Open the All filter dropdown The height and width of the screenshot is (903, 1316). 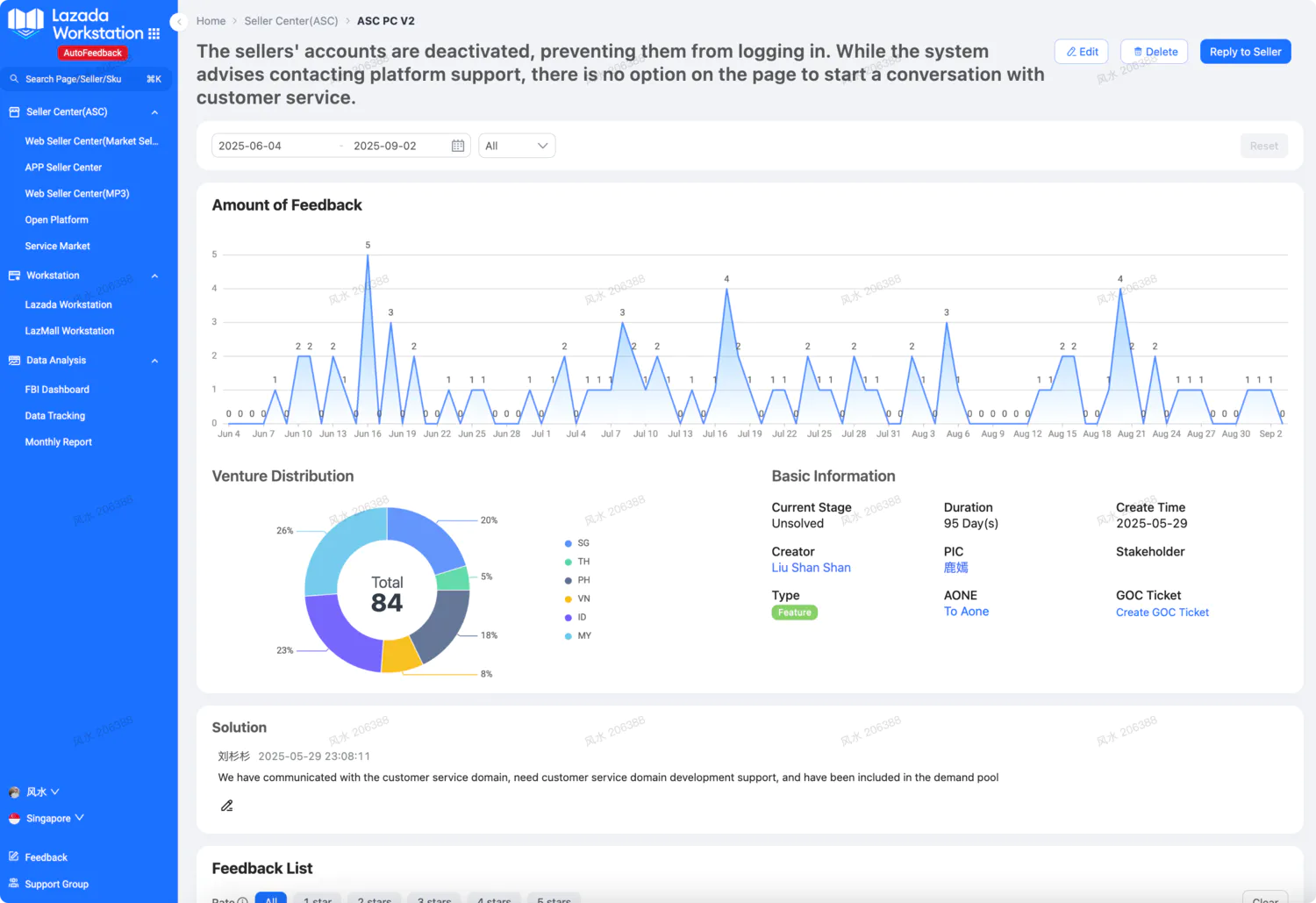tap(517, 146)
